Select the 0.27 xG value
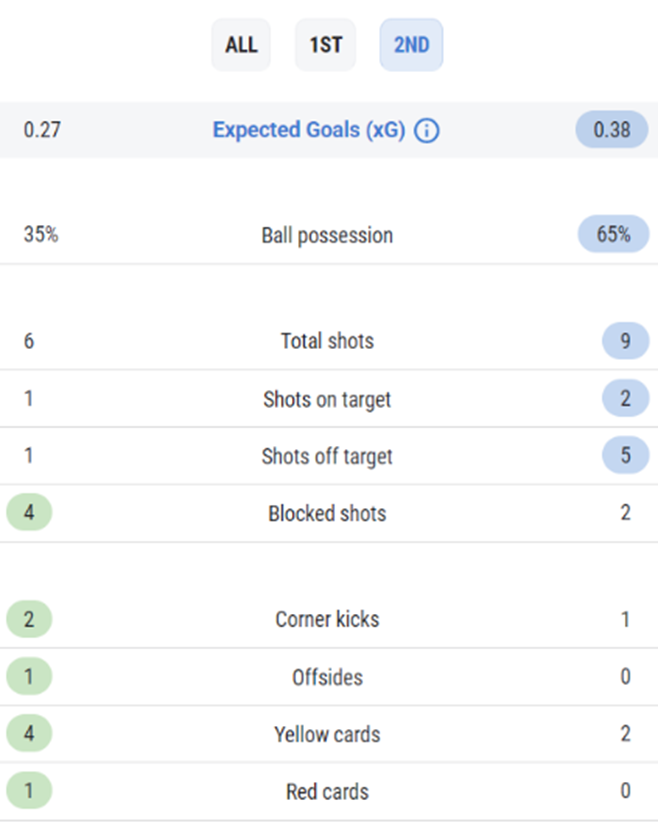658x826 pixels. pyautogui.click(x=42, y=130)
